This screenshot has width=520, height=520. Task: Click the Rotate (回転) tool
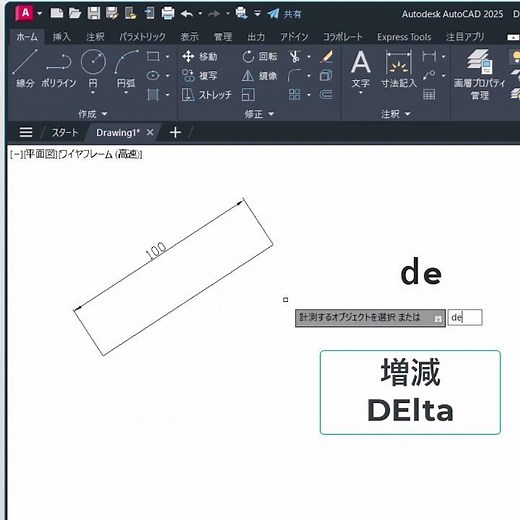click(260, 56)
